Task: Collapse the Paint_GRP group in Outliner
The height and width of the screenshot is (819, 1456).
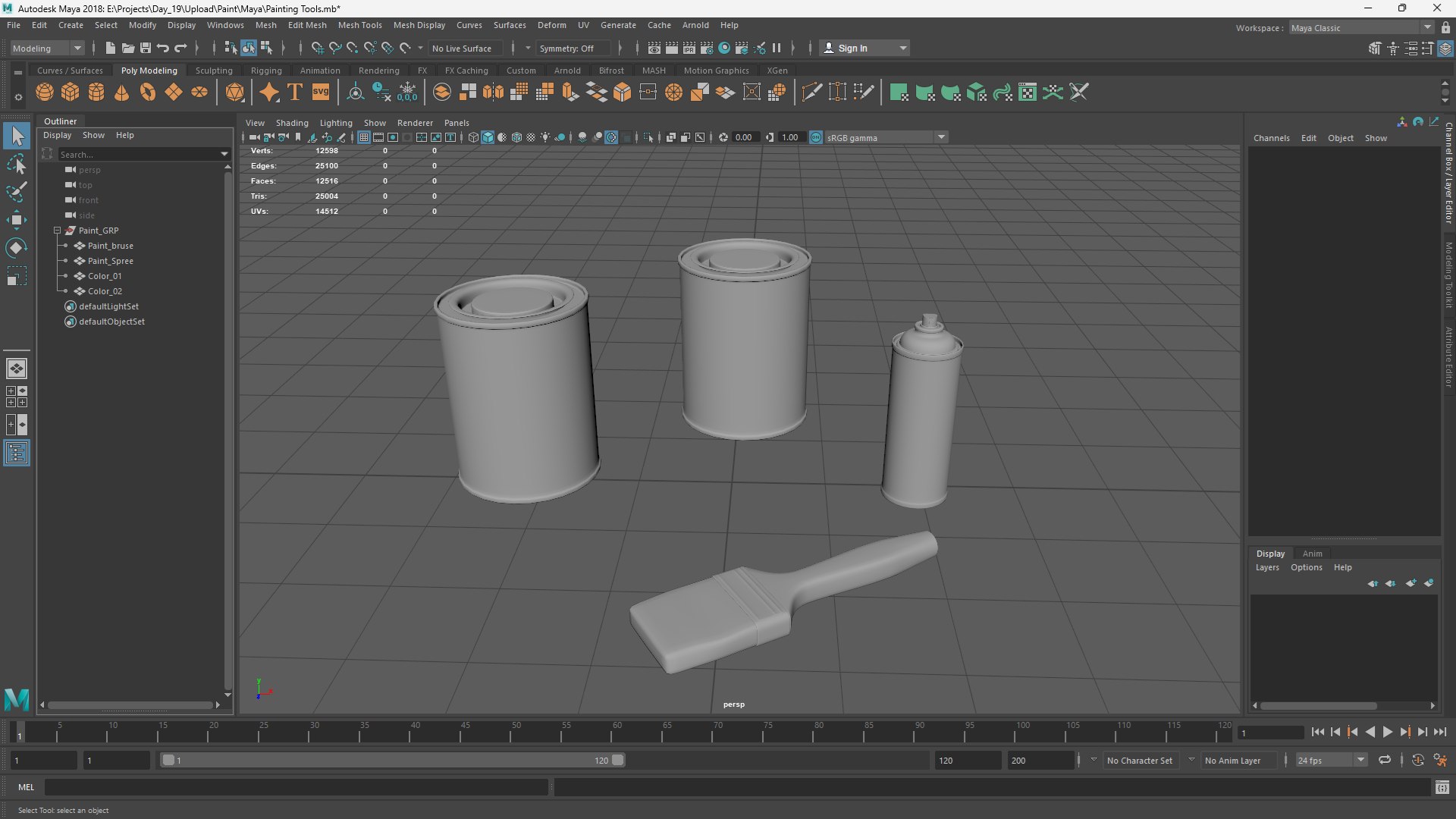Action: pyautogui.click(x=57, y=231)
